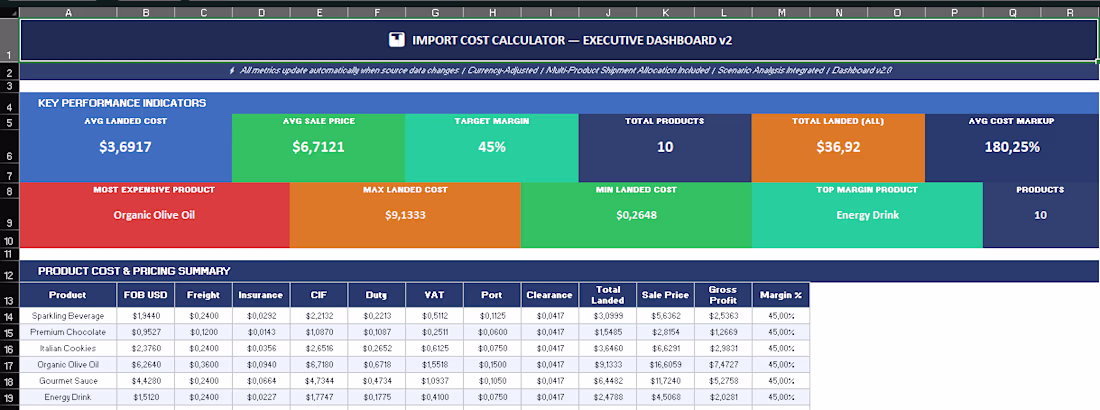
Task: Select the Gourmet Sauce product cell
Action: 68,381
